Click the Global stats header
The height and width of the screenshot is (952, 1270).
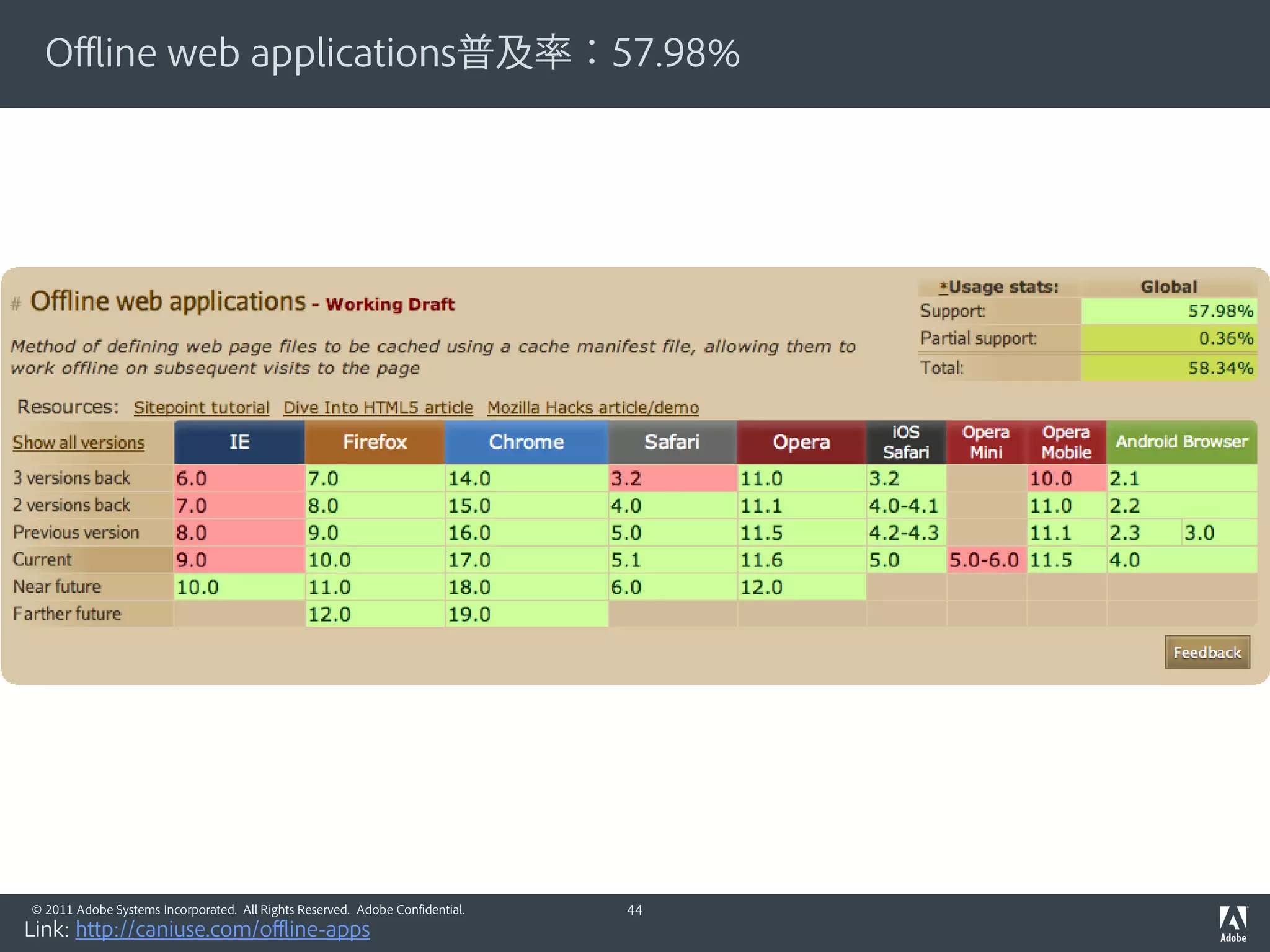click(1169, 286)
